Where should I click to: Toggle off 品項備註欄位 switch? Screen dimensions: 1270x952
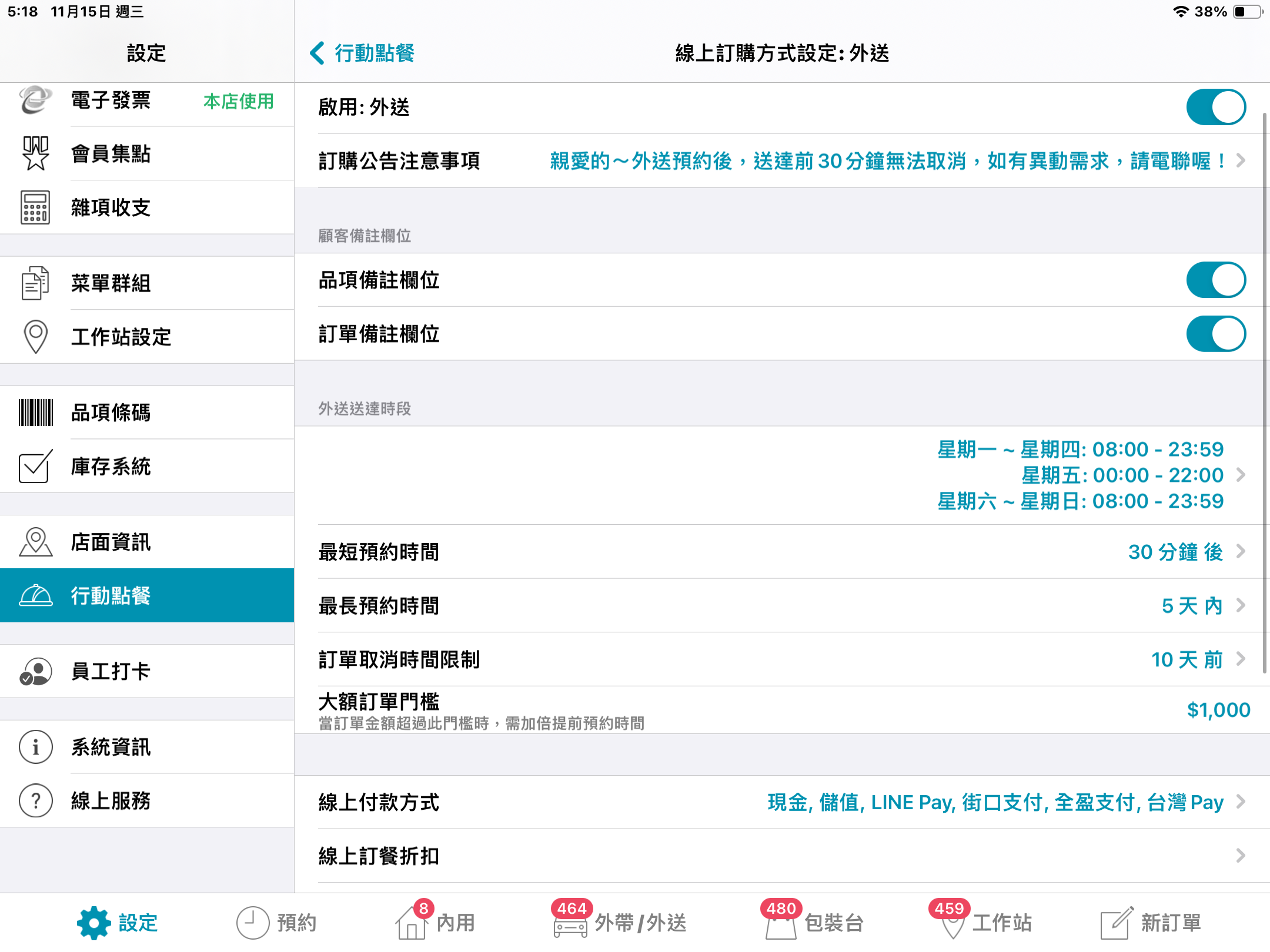pyautogui.click(x=1216, y=280)
